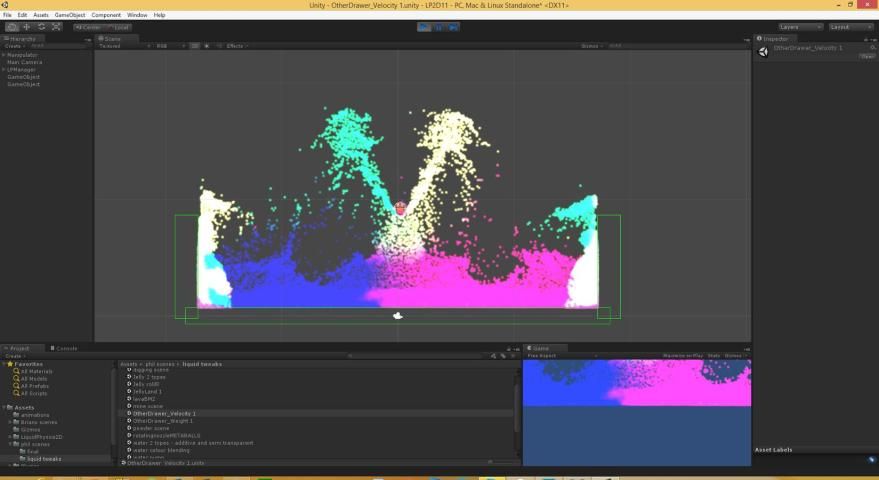Click the Open button in Inspector
The width and height of the screenshot is (879, 480).
coord(867,56)
